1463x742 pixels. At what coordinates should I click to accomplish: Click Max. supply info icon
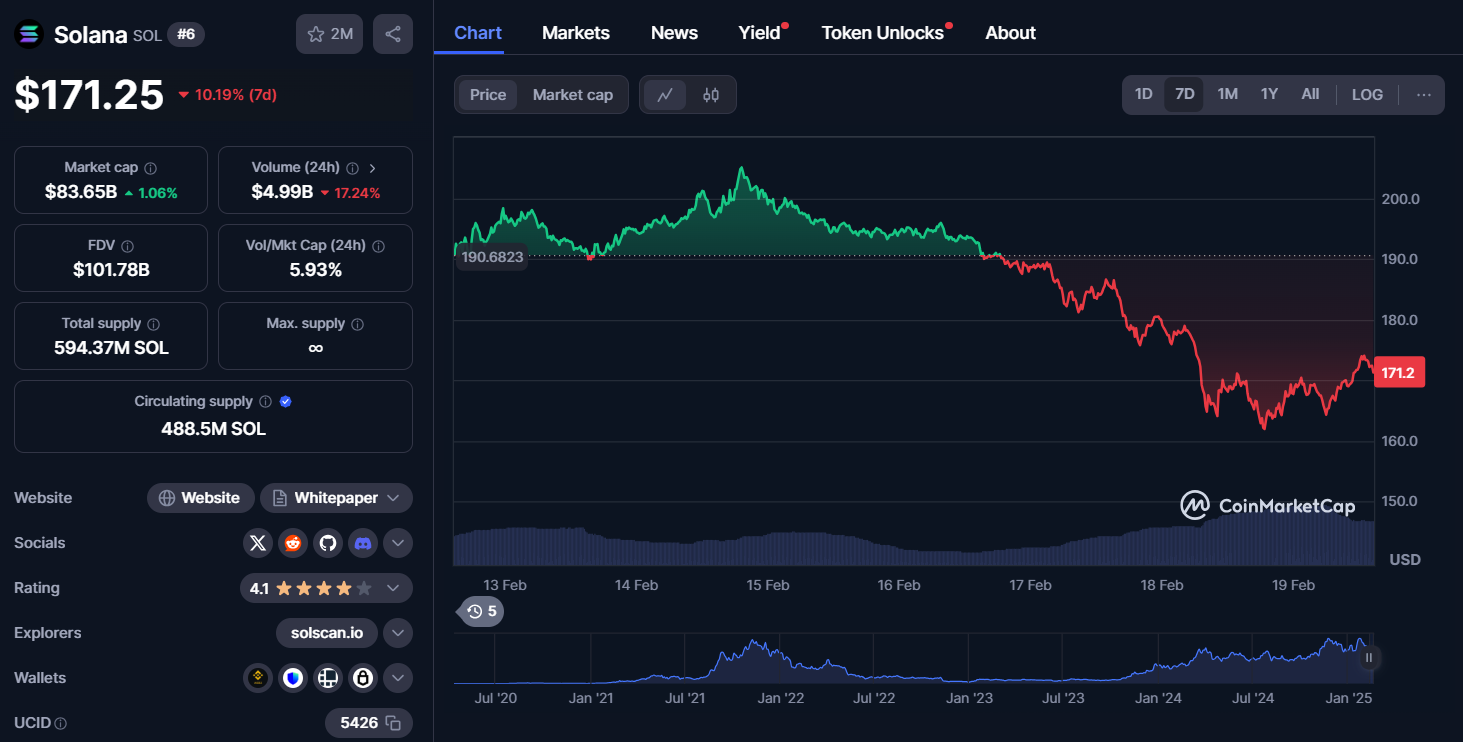(358, 324)
